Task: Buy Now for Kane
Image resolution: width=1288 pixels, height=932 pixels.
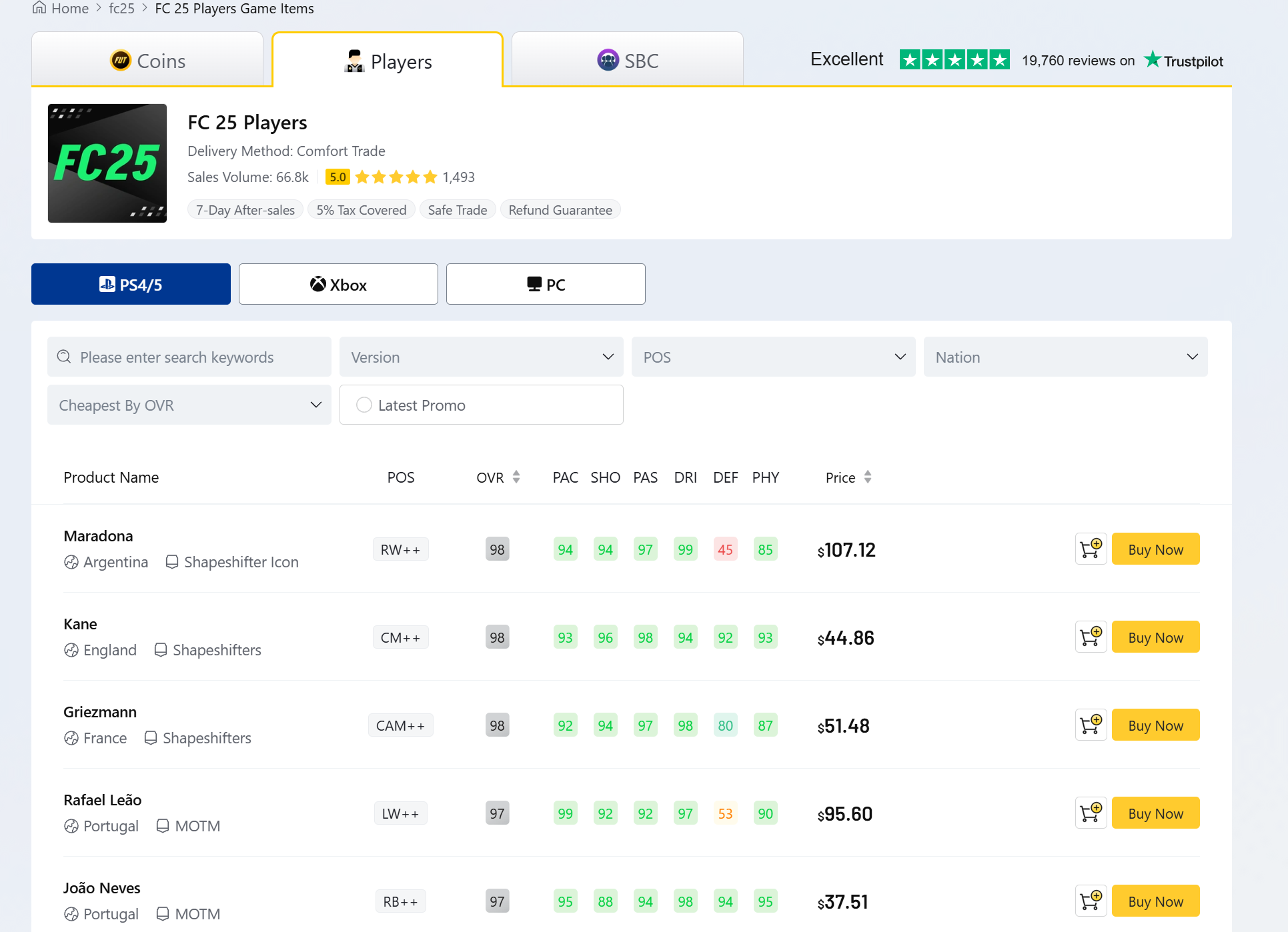Action: [1155, 637]
